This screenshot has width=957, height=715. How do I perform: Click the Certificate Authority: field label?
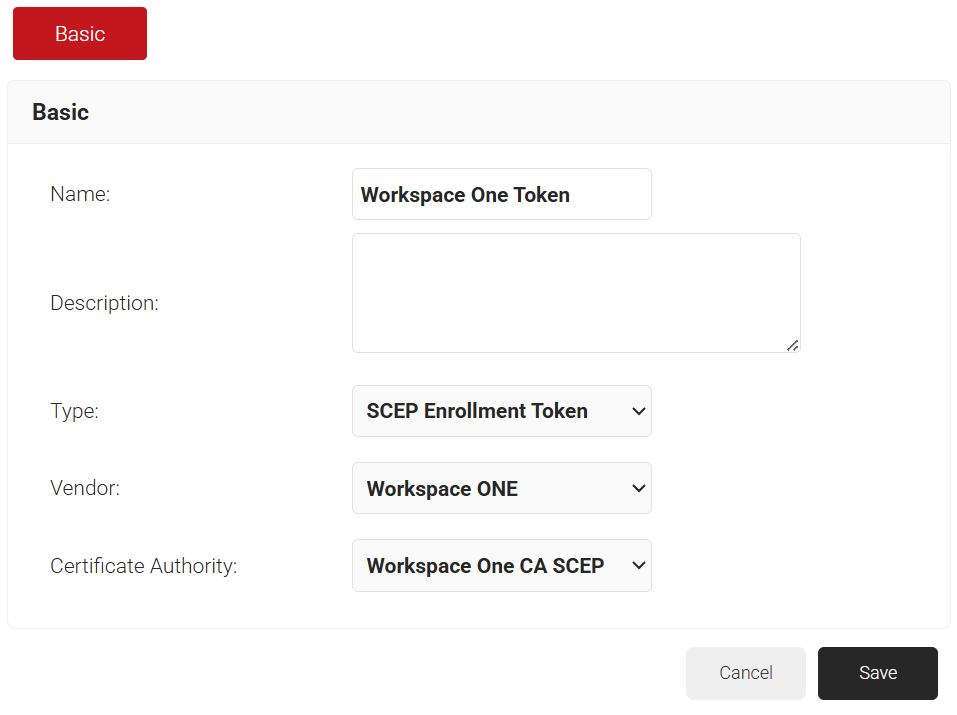[x=143, y=566]
